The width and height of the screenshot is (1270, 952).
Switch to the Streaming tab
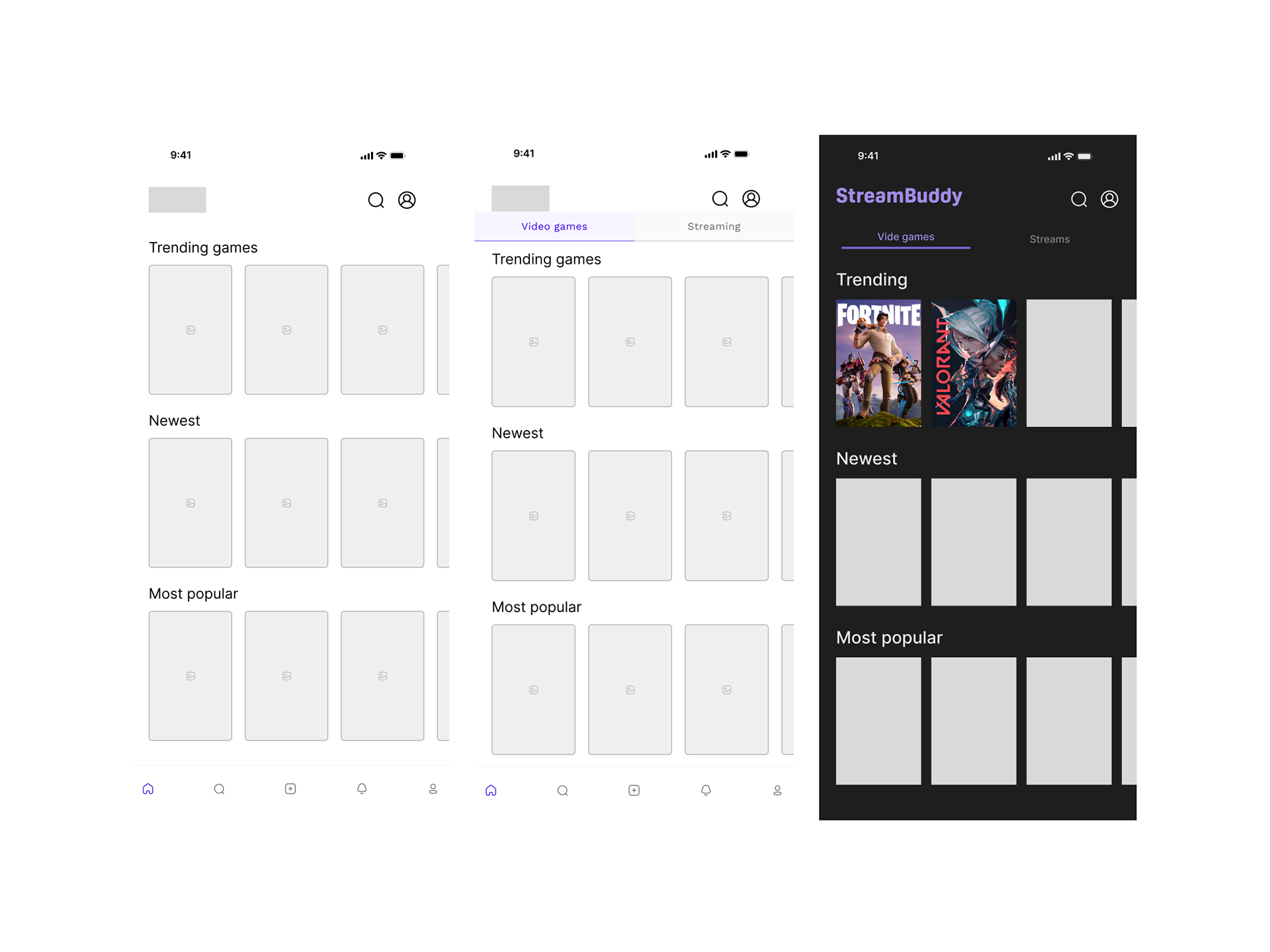click(714, 226)
